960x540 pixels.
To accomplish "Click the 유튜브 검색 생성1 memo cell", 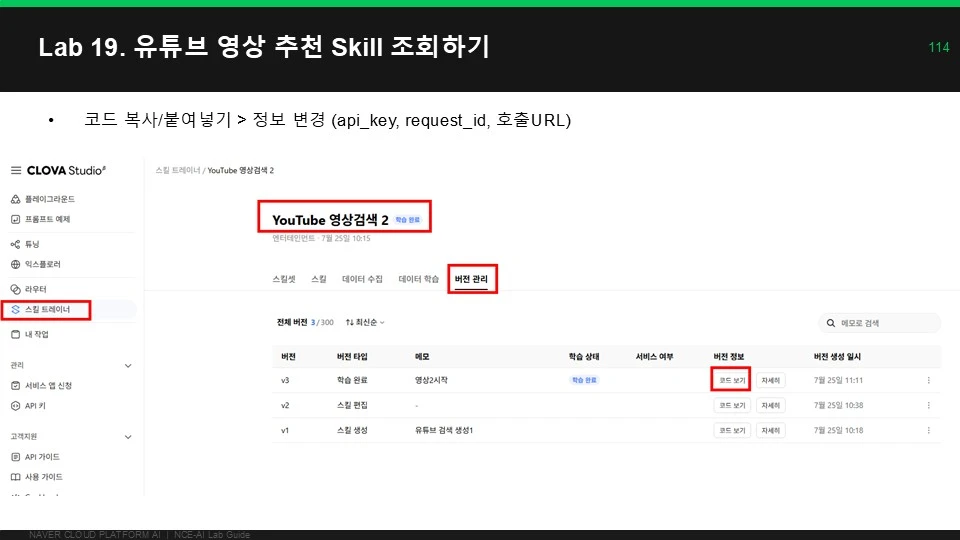I will point(444,430).
